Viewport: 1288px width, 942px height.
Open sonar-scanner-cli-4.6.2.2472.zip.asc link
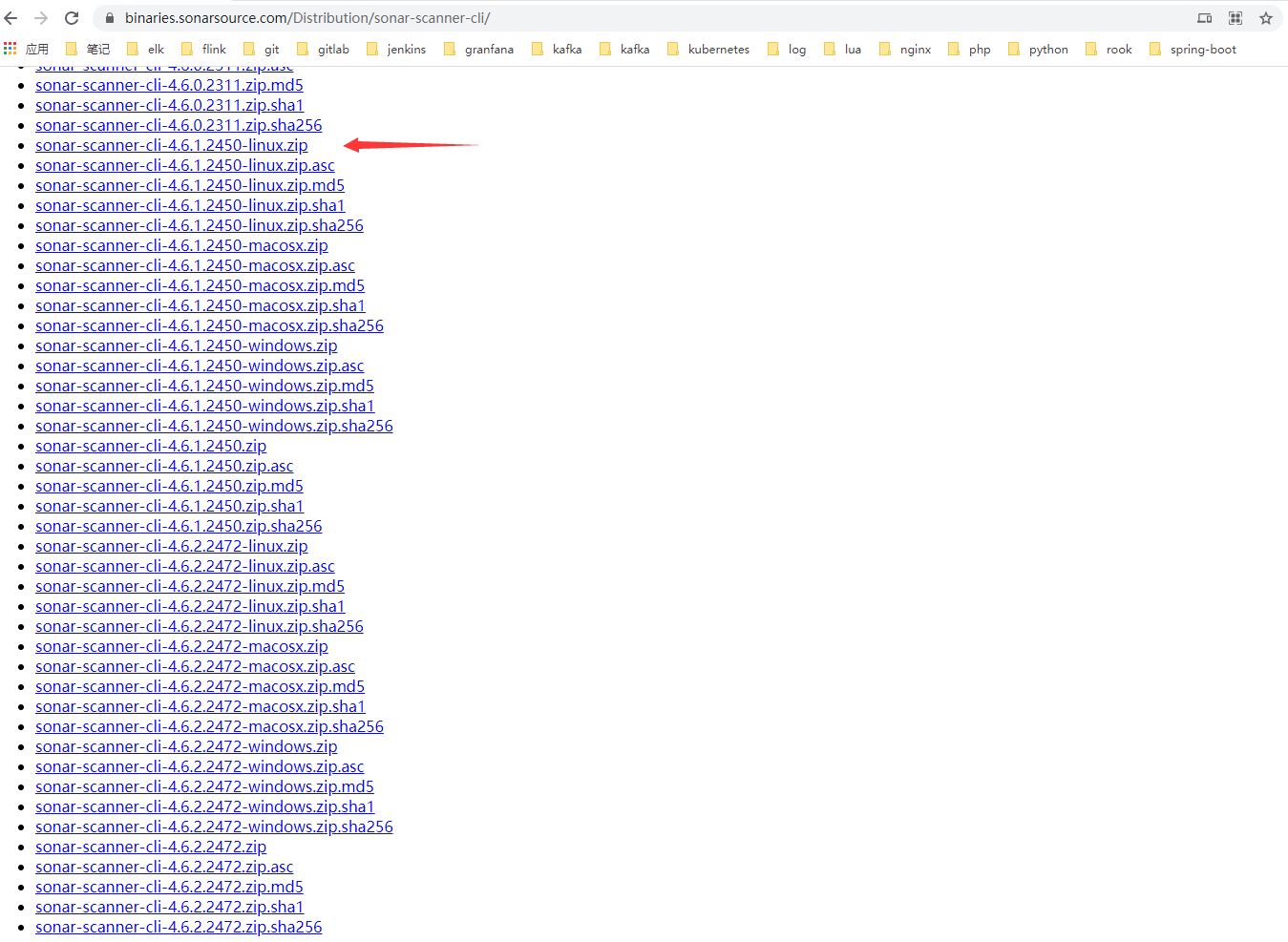[x=164, y=867]
